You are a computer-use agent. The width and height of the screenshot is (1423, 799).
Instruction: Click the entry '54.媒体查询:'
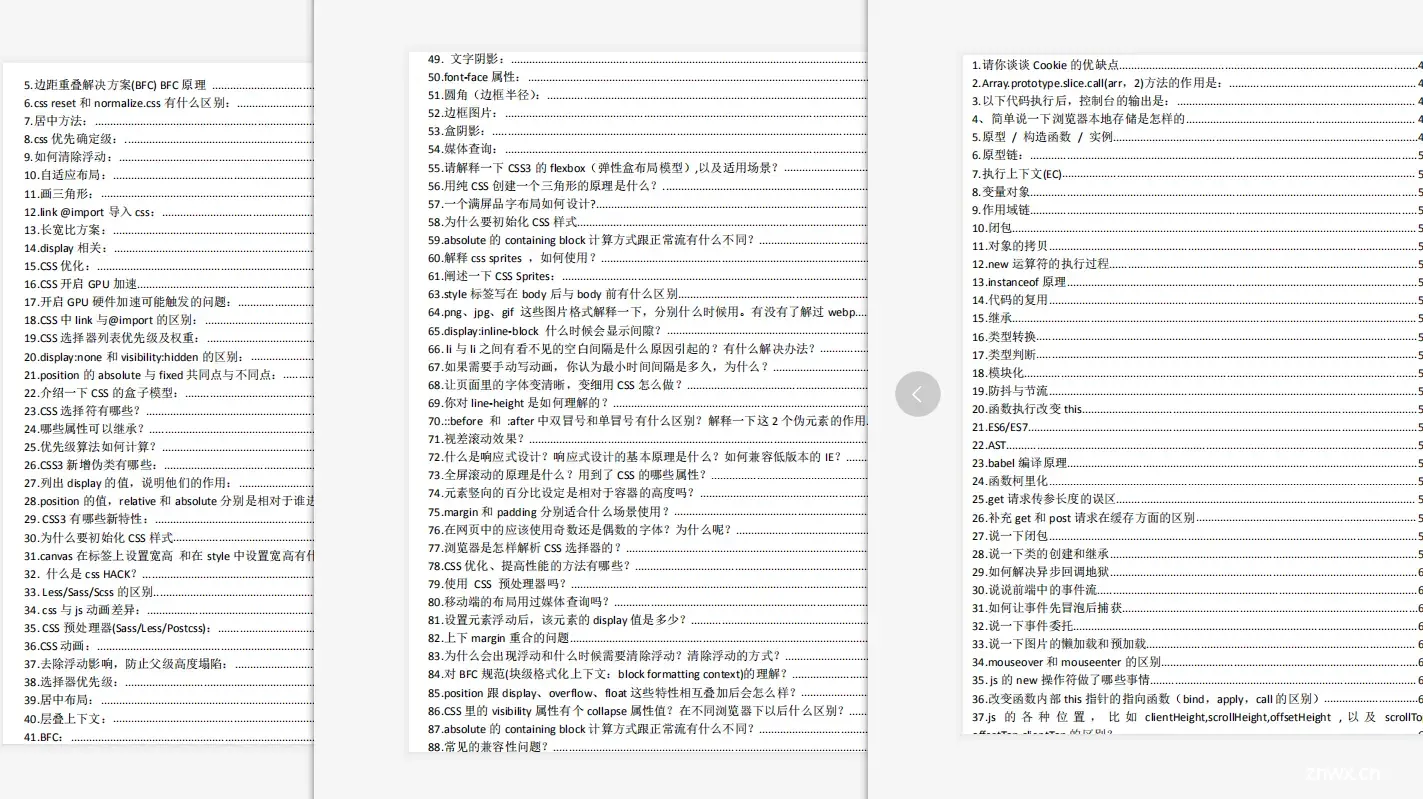point(647,149)
